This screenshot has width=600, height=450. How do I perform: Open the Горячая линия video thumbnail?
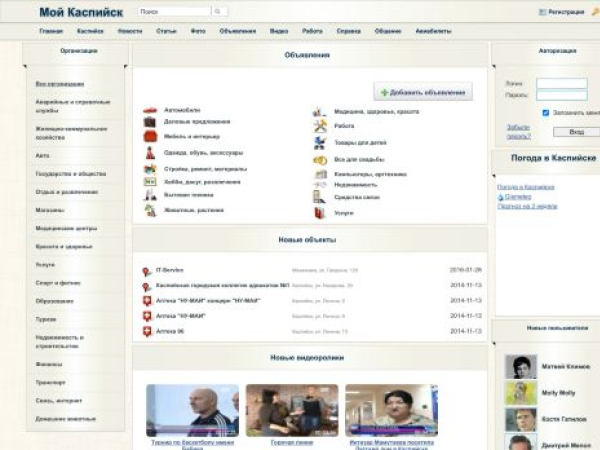click(x=292, y=411)
